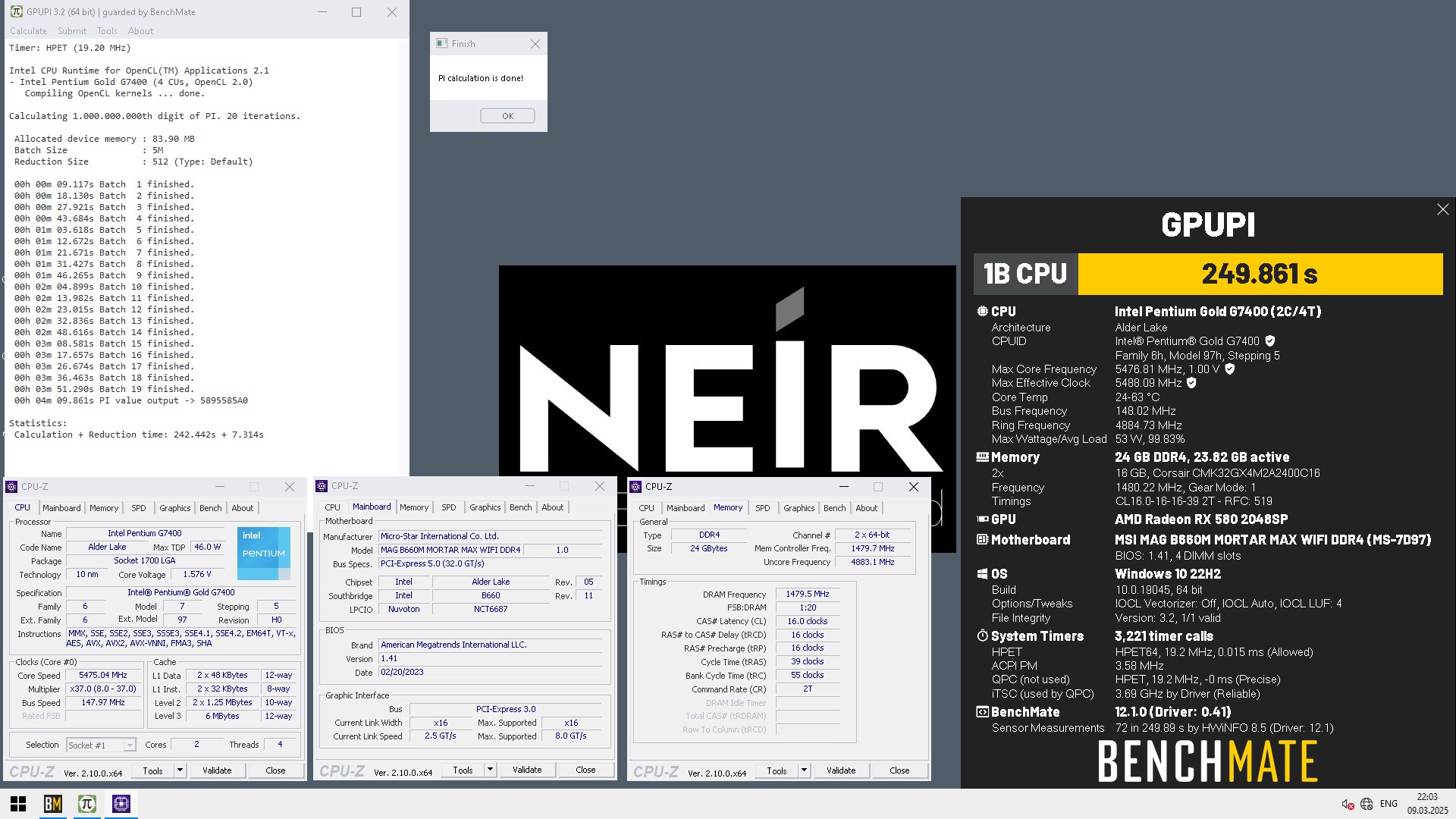This screenshot has width=1456, height=819.
Task: Click Validate in Memory CPU-Z window
Action: pyautogui.click(x=841, y=770)
